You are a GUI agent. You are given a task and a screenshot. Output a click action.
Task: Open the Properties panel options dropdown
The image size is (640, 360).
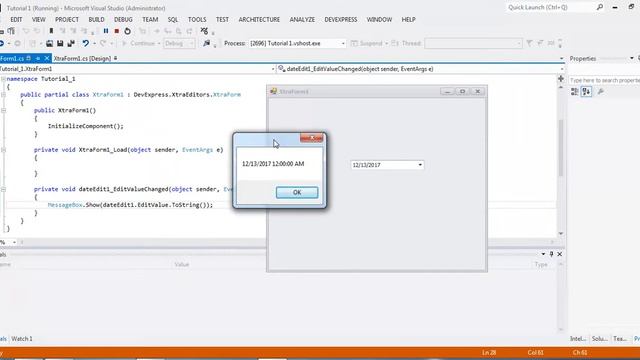pyautogui.click(x=631, y=58)
